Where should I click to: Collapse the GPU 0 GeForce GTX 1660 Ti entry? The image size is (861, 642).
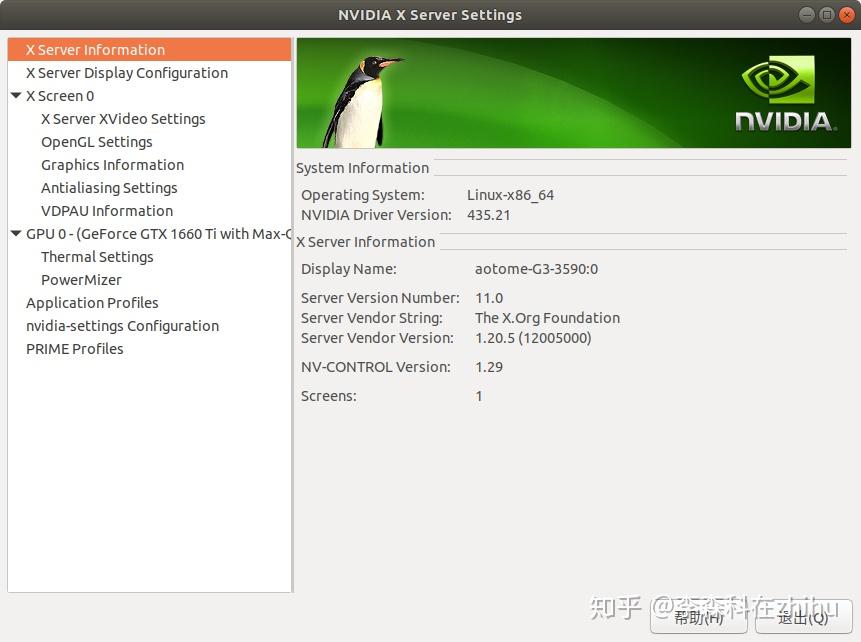16,233
